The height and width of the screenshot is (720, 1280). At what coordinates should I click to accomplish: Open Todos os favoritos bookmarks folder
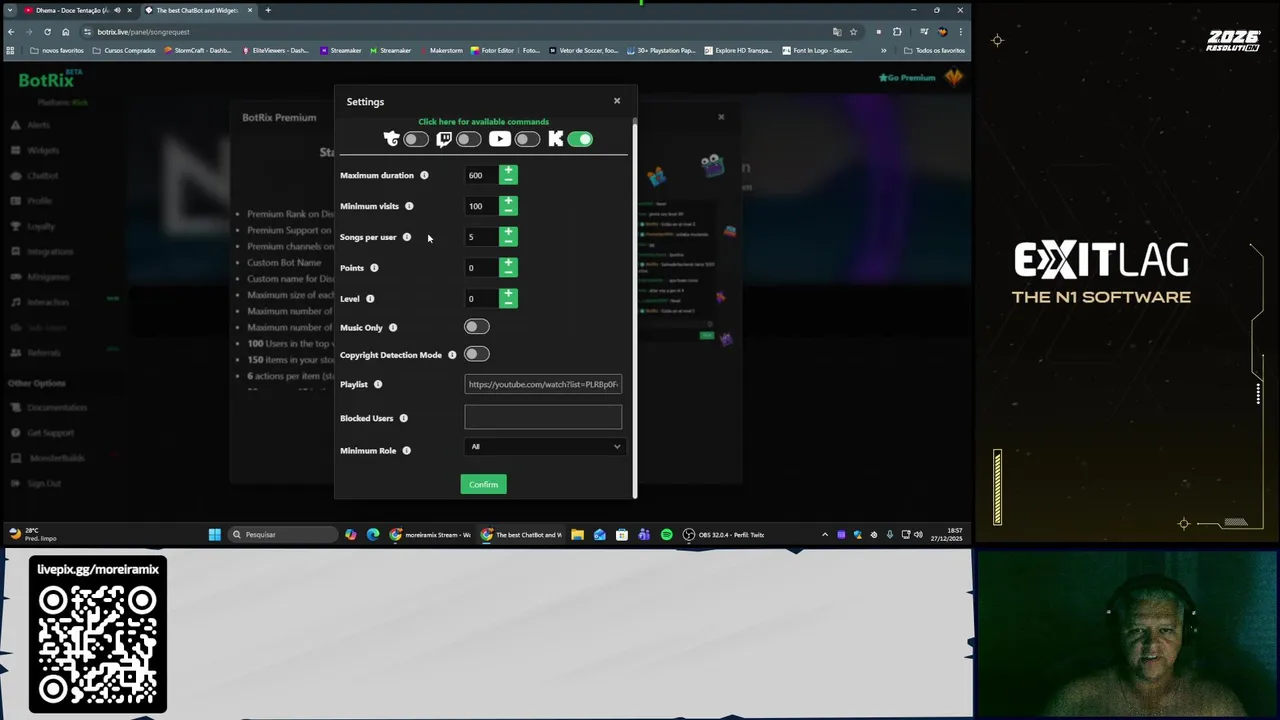(x=934, y=50)
